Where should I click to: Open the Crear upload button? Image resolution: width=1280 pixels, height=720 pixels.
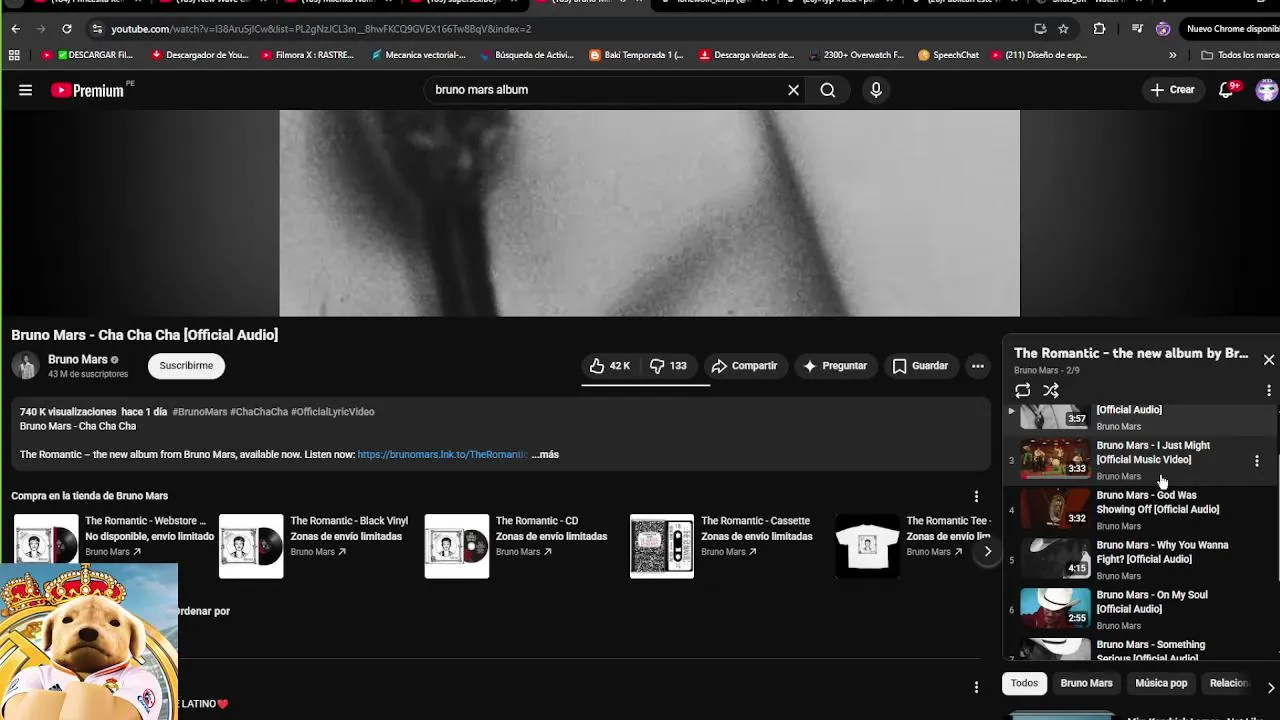1172,90
